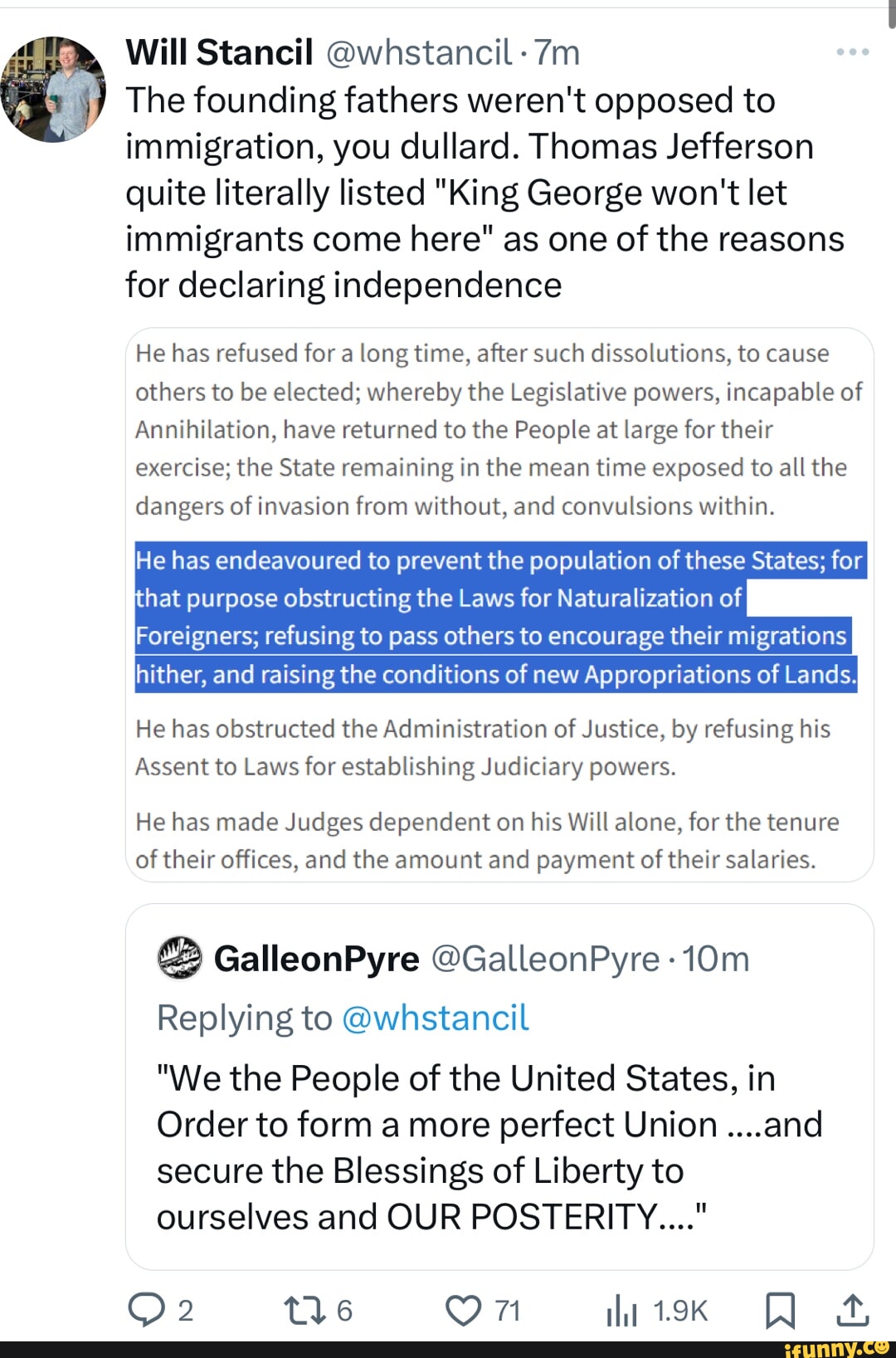Open the quoted GalleonPyre tweet text
This screenshot has width=896, height=1358.
489,1148
